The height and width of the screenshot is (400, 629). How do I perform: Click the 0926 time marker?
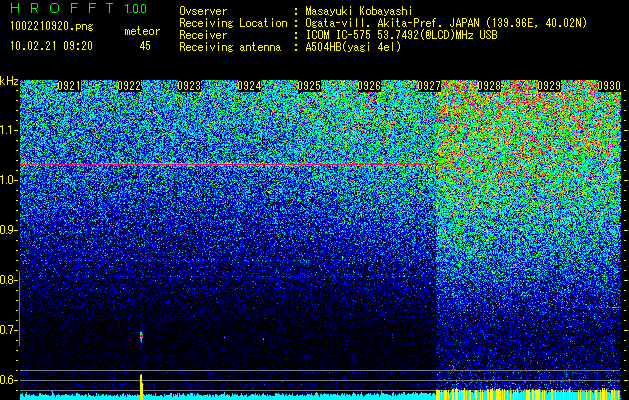point(369,86)
